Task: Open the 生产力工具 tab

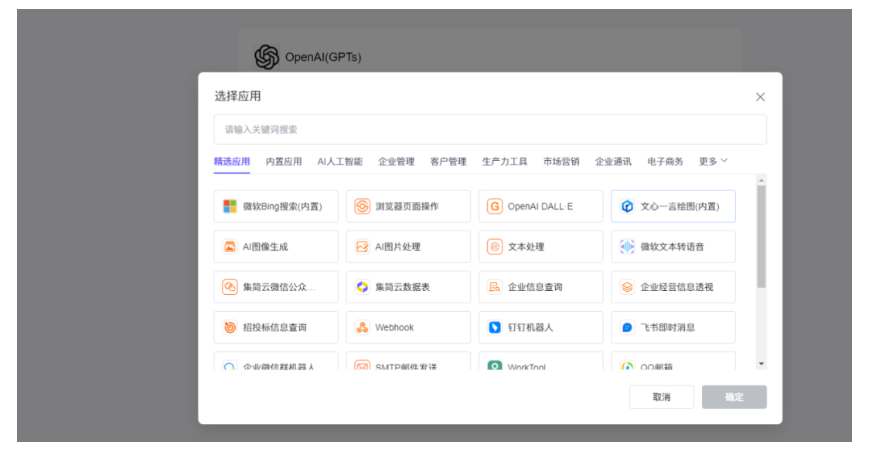Action: [x=504, y=162]
